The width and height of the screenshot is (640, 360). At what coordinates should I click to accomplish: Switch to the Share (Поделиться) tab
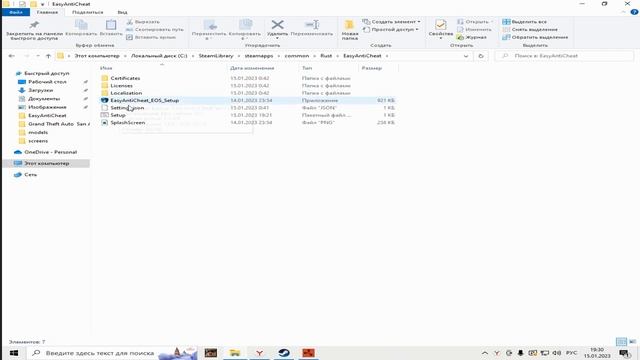pos(87,12)
